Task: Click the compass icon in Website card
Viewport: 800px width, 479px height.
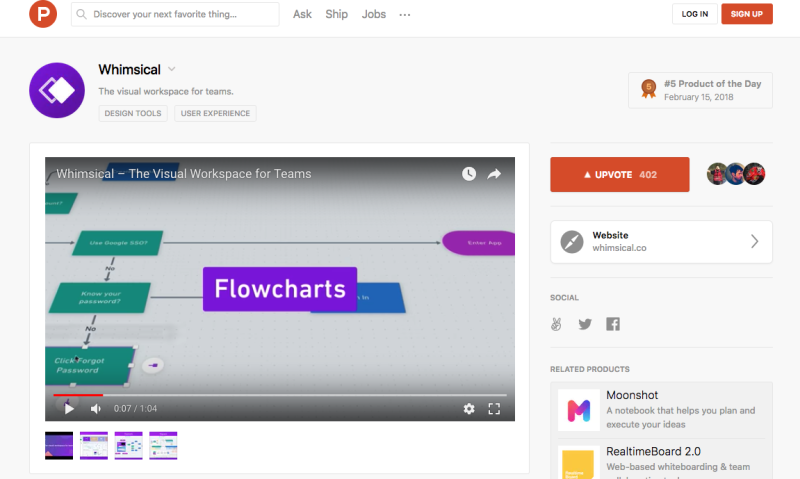Action: (572, 242)
